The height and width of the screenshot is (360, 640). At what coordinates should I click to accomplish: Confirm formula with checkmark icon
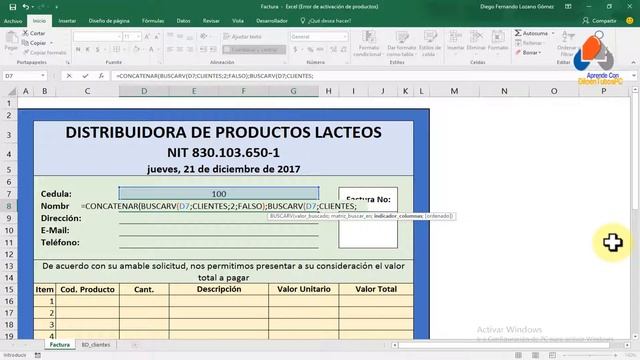(x=85, y=76)
